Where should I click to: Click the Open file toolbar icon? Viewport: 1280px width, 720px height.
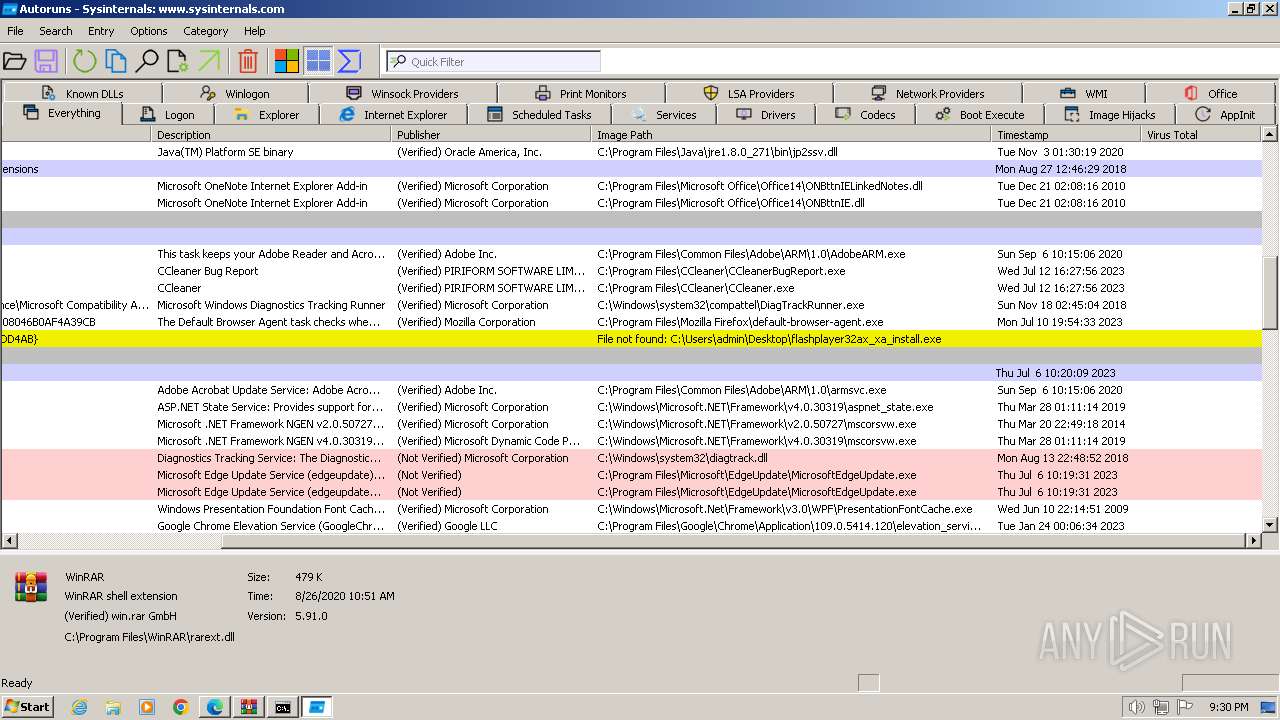coord(14,61)
